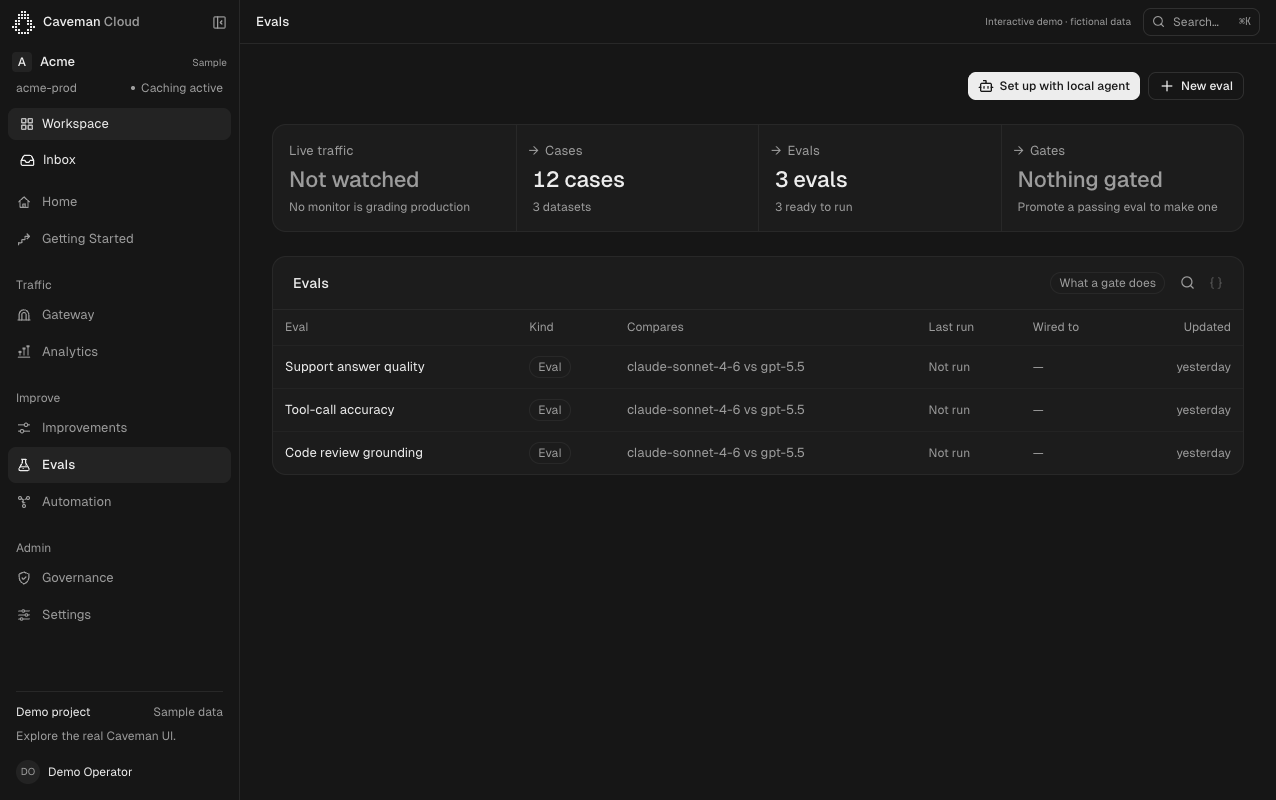Click the Home house icon

24,202
